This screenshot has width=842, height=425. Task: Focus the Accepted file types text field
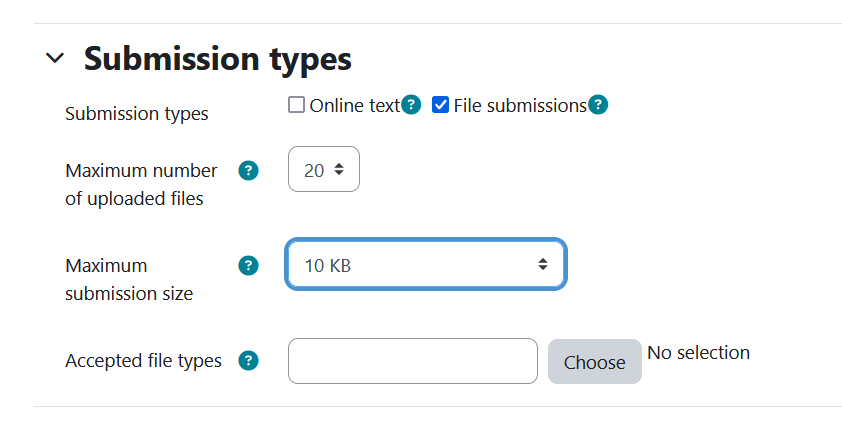point(412,361)
